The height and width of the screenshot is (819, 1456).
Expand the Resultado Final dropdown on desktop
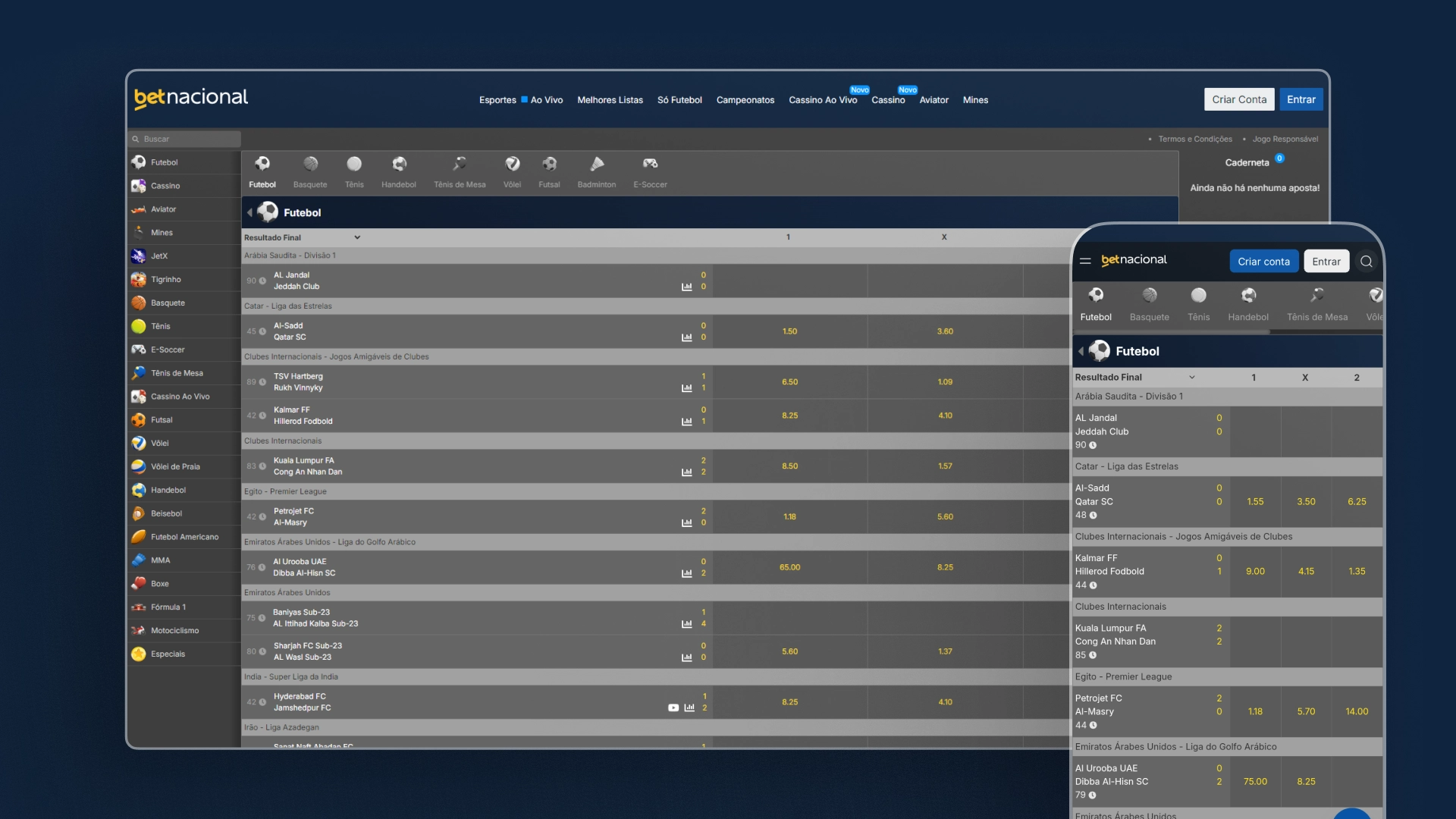[302, 237]
